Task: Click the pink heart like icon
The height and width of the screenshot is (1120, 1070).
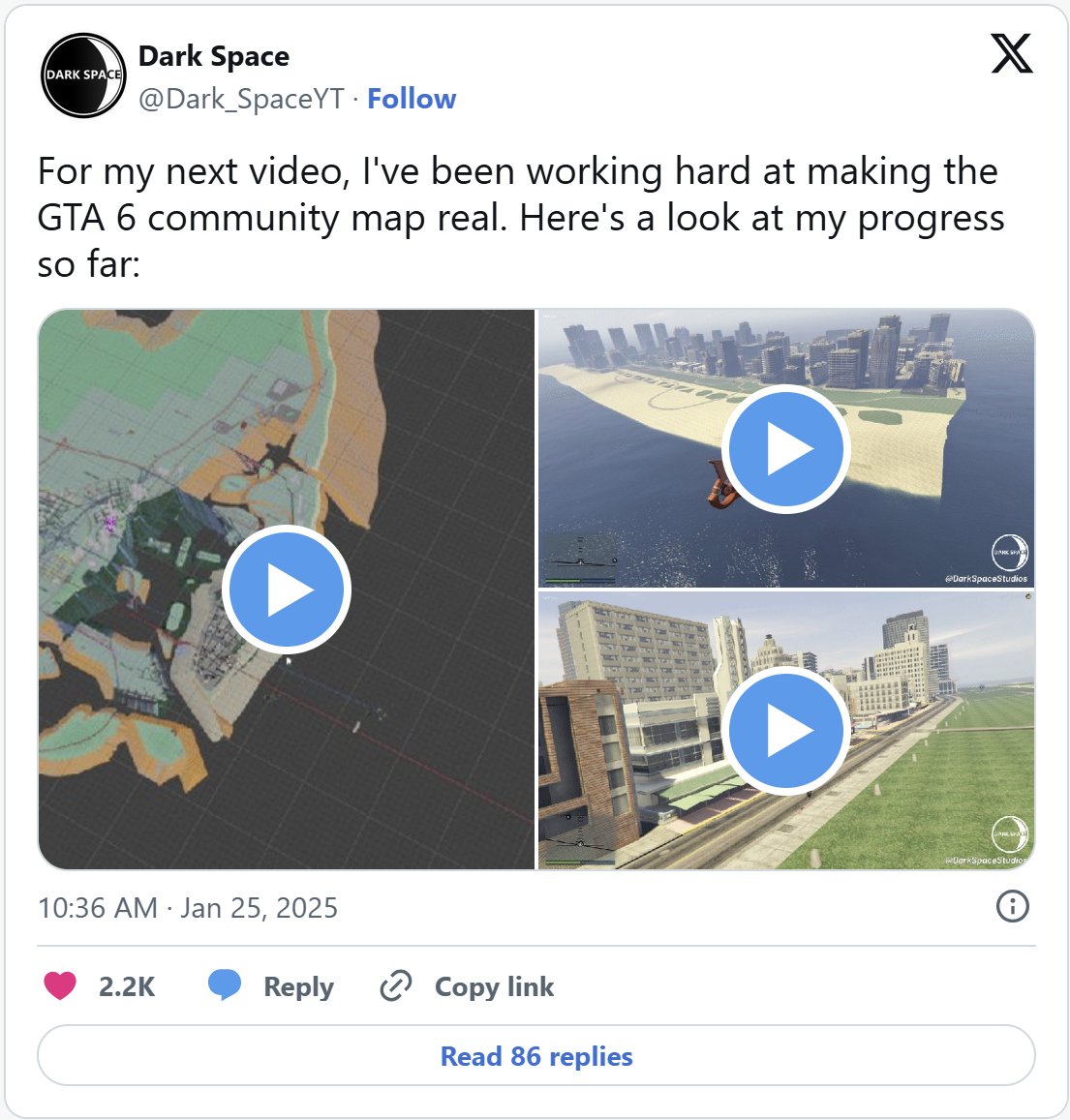Action: (x=60, y=985)
